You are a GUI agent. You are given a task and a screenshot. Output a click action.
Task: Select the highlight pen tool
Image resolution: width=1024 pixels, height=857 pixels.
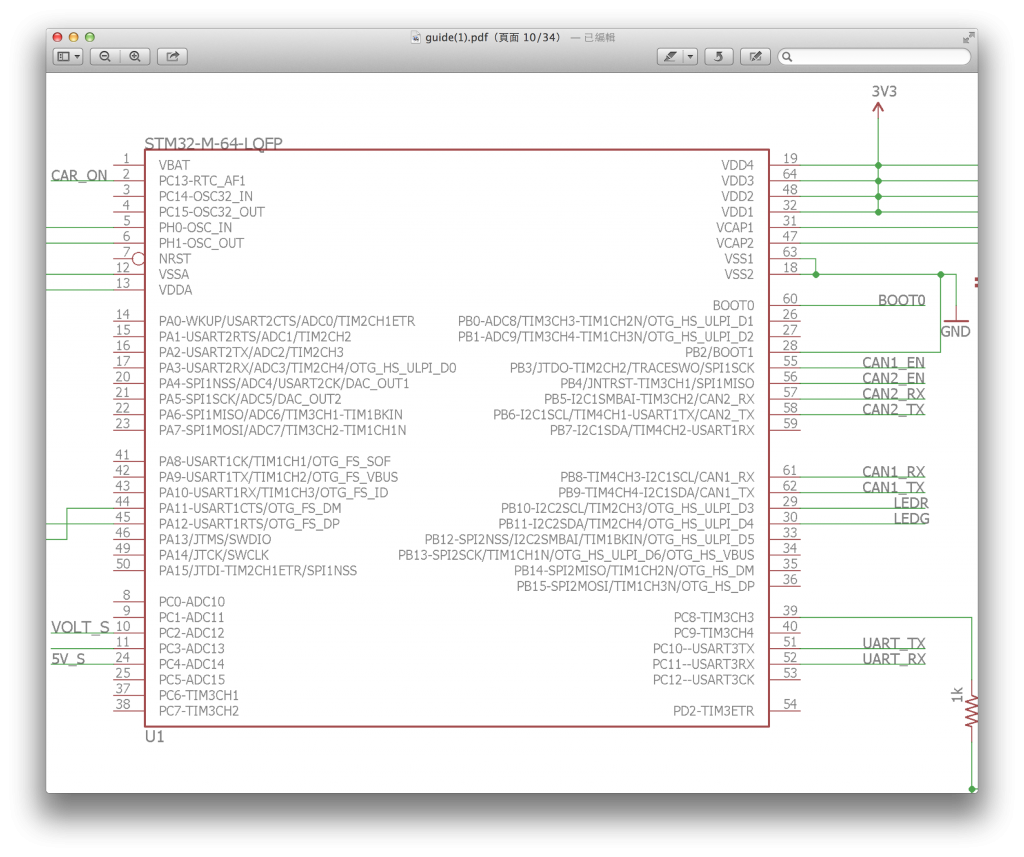[670, 57]
